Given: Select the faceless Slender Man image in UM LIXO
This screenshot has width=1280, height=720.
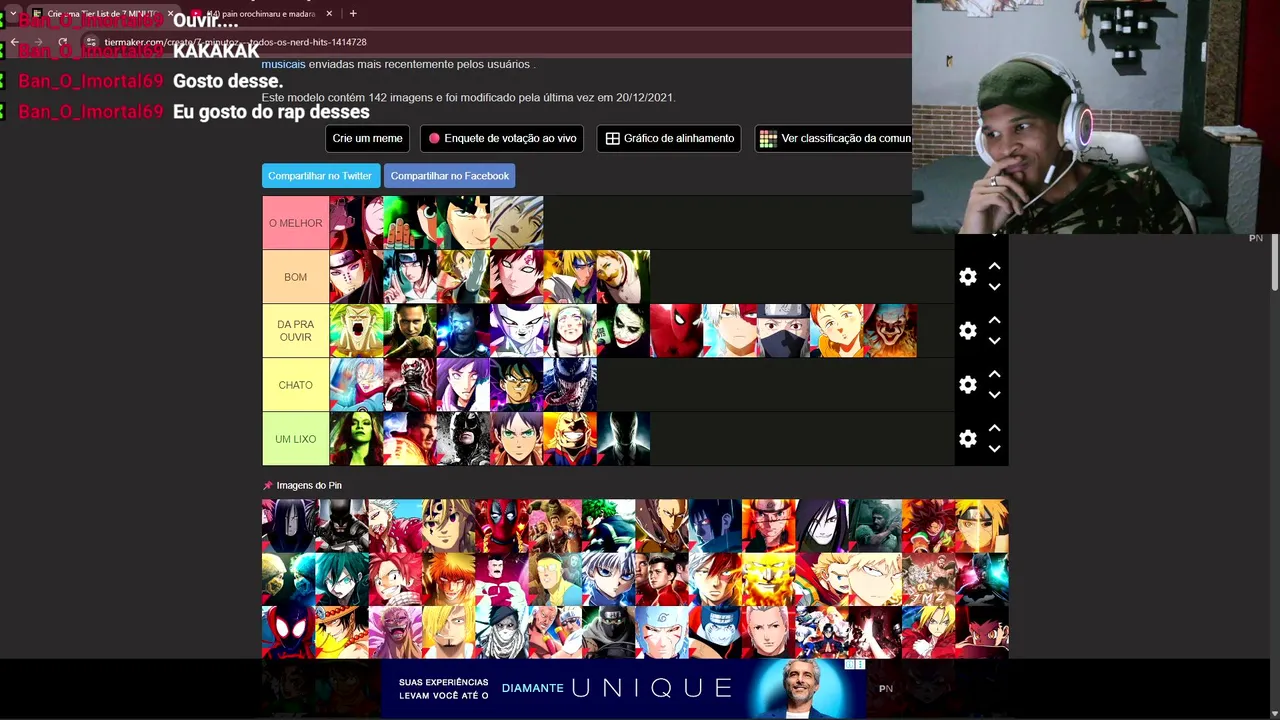Looking at the screenshot, I should [623, 439].
